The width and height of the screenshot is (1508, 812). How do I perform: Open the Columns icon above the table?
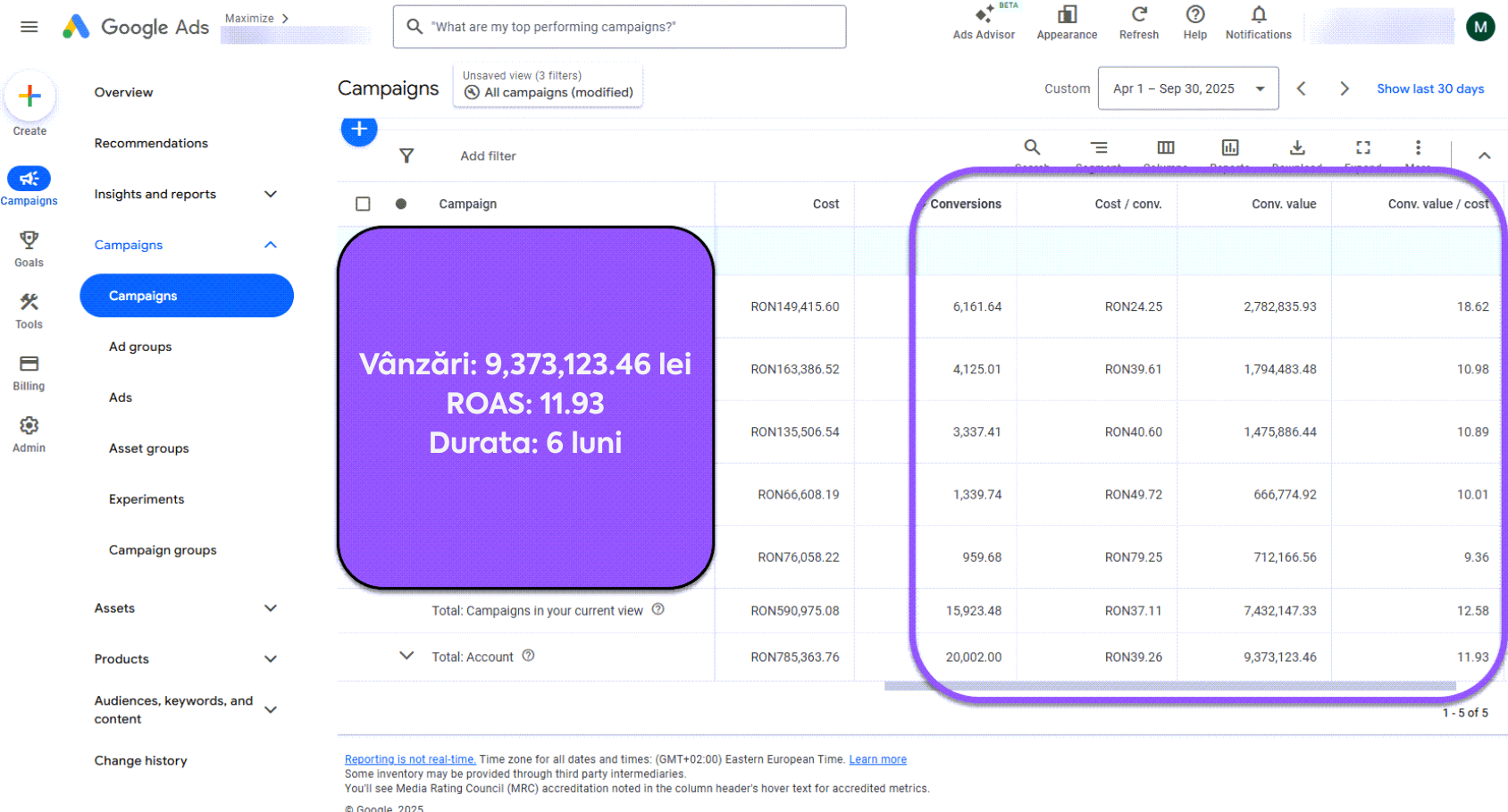tap(1165, 148)
